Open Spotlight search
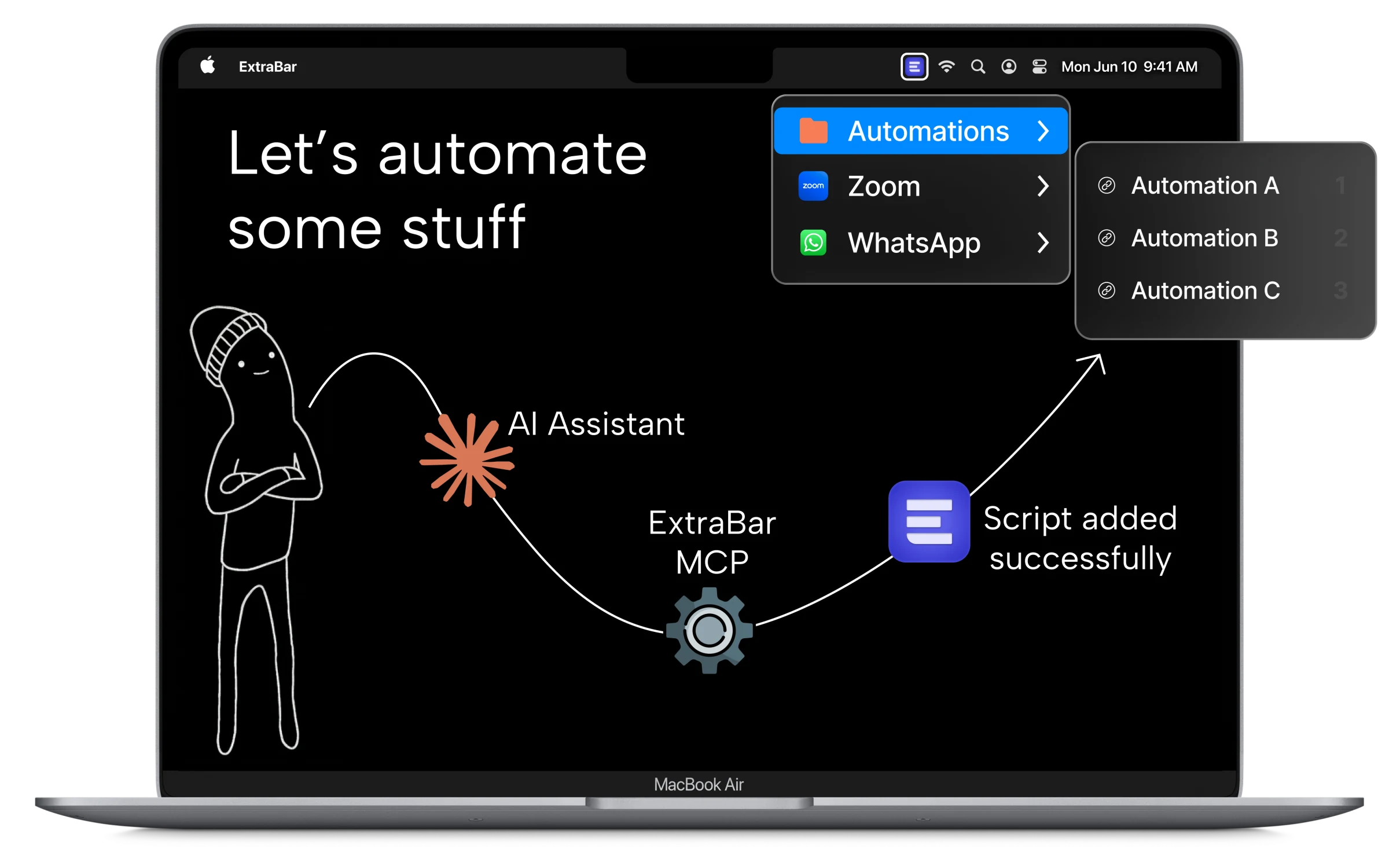 tap(978, 67)
